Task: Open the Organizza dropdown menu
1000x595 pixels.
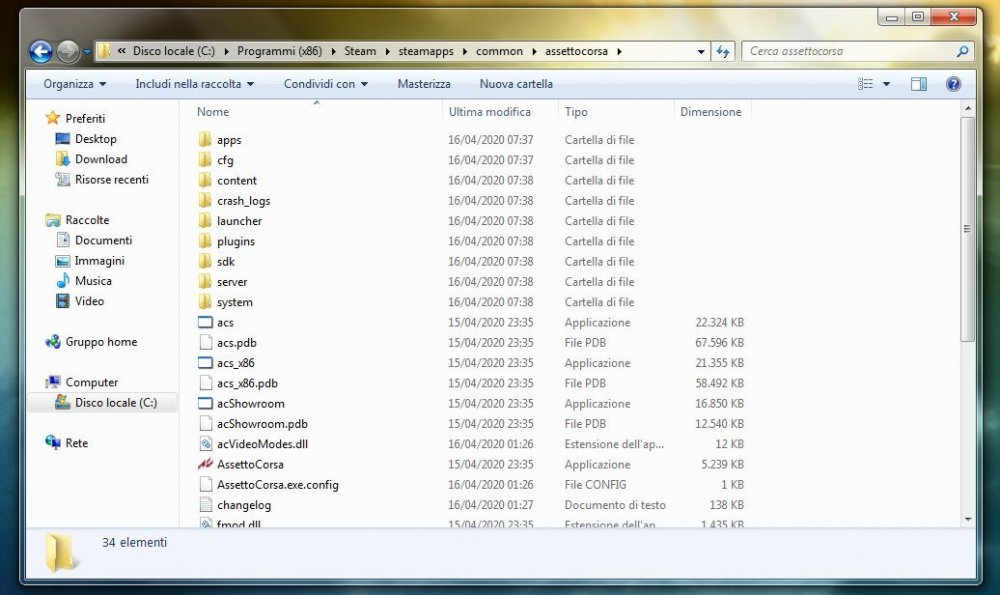Action: (x=75, y=84)
